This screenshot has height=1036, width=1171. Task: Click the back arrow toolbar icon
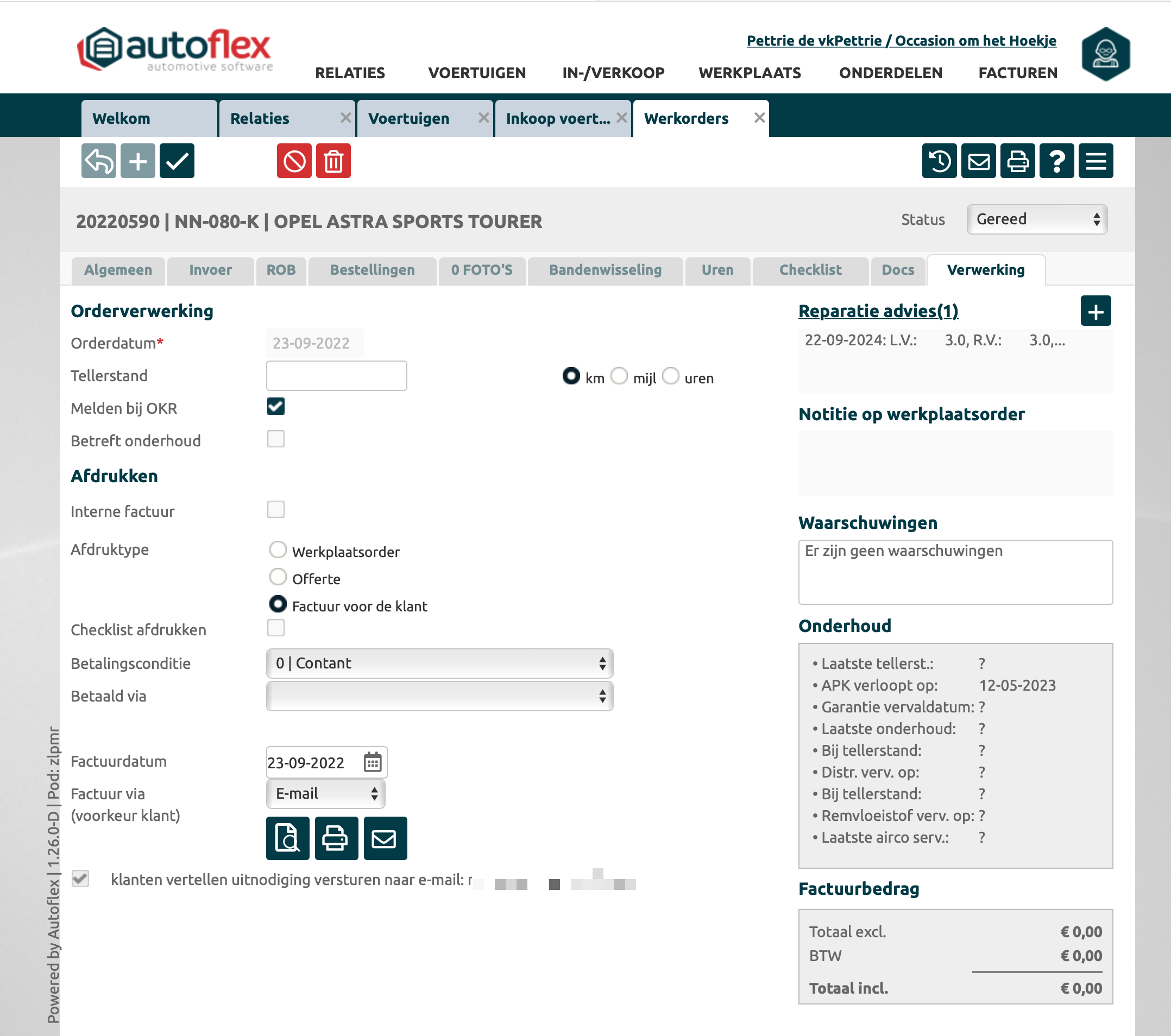click(x=98, y=161)
